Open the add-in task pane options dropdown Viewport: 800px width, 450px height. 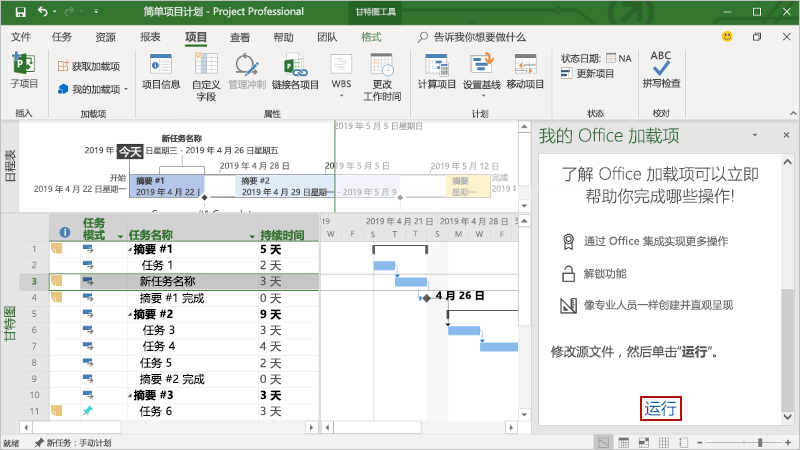click(x=755, y=135)
